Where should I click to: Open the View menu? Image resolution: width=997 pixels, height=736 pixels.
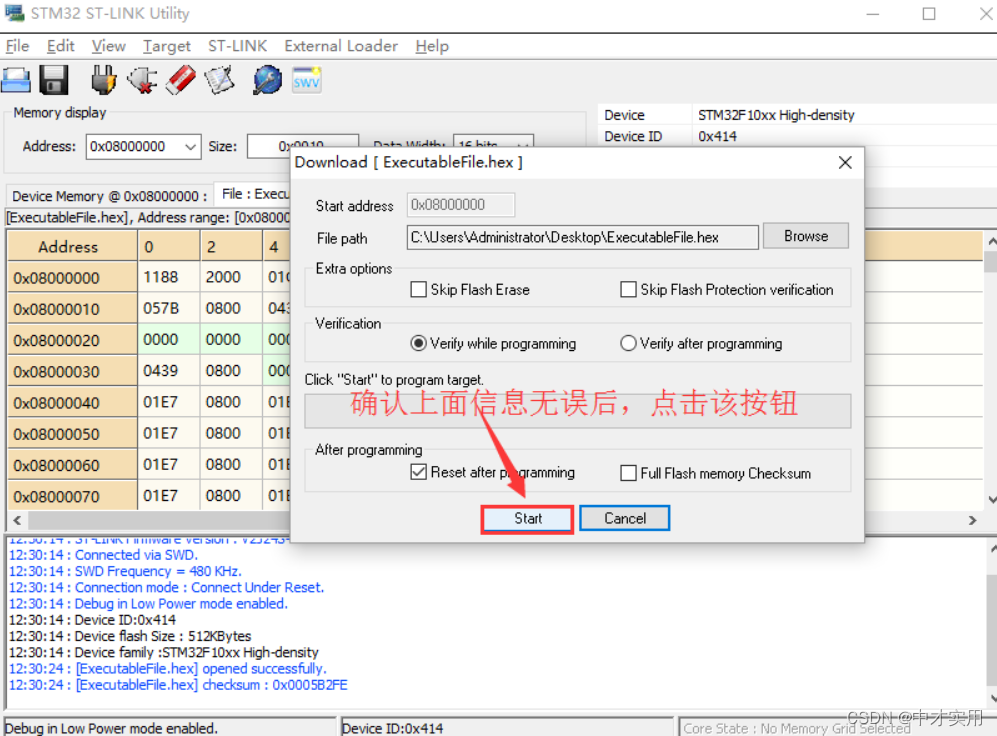point(109,46)
